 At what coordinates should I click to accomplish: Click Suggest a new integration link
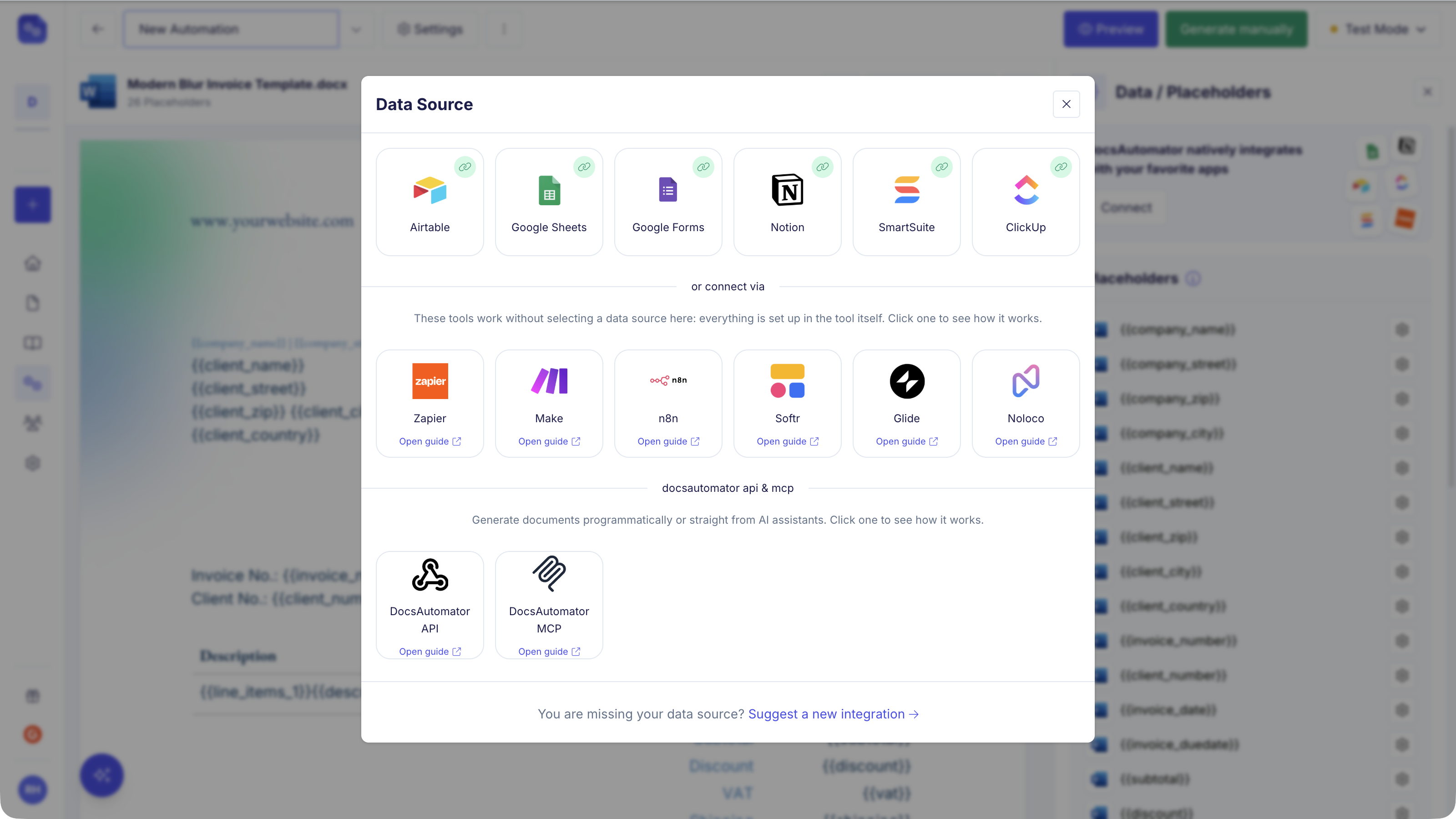pos(833,714)
